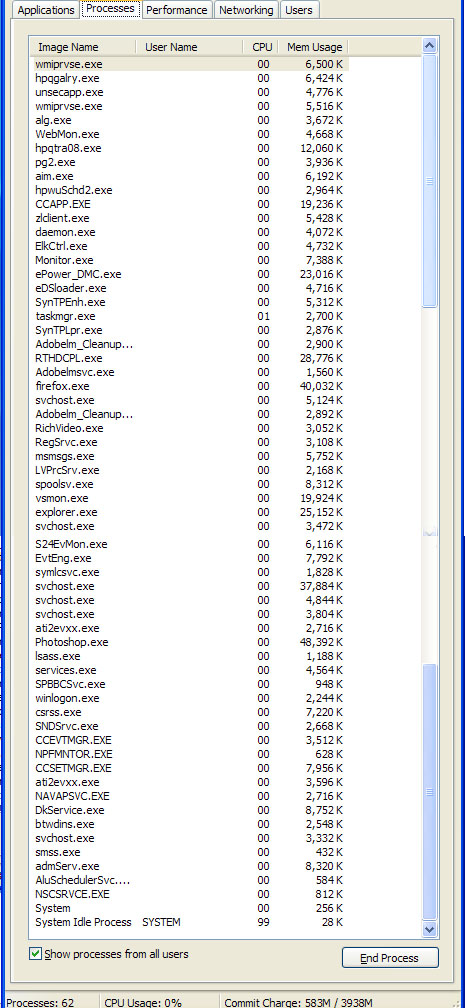467x1008 pixels.
Task: Sort by Image Name column header
Action: click(82, 47)
